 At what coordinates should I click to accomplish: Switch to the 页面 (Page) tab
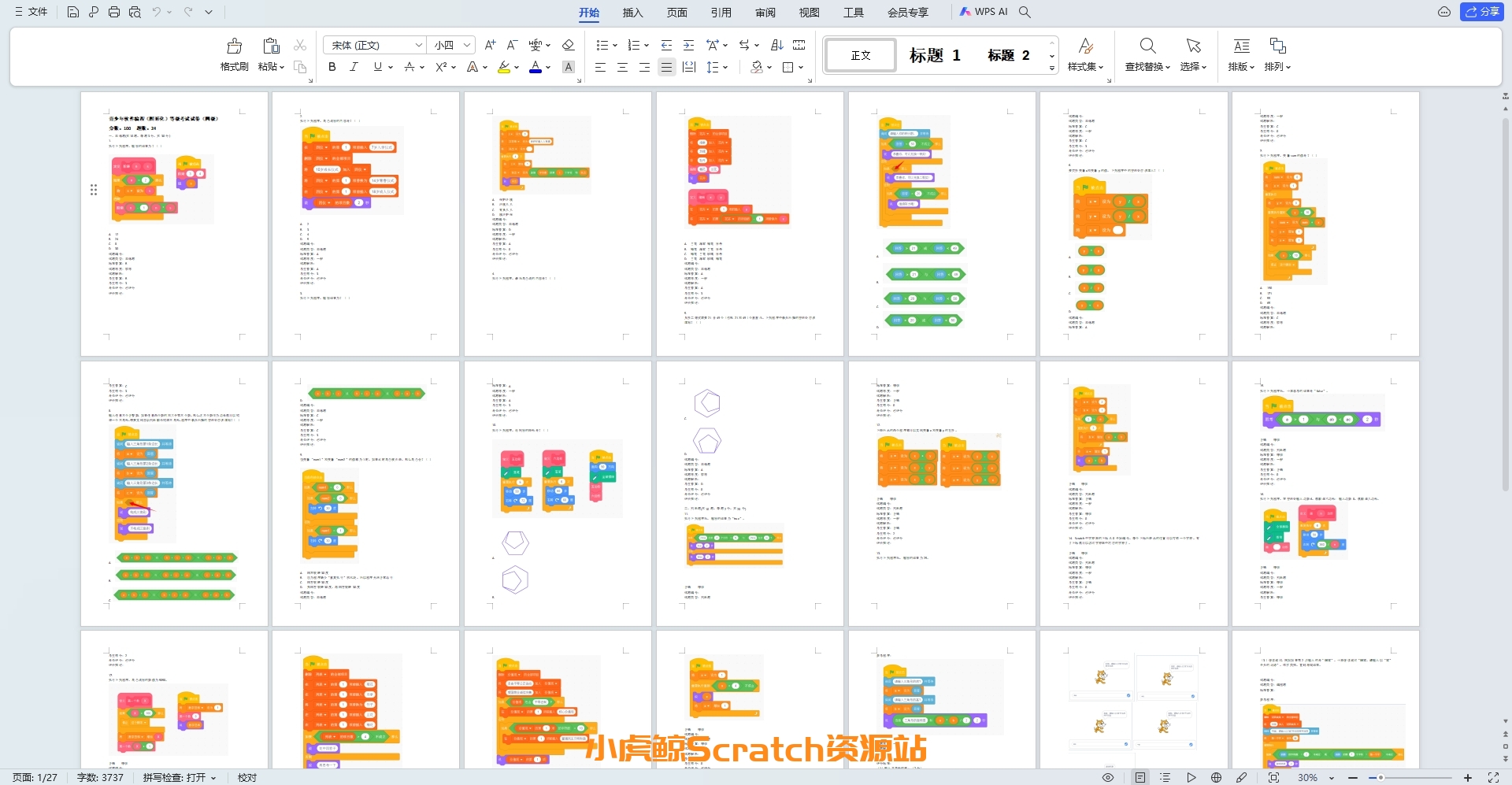pos(676,12)
